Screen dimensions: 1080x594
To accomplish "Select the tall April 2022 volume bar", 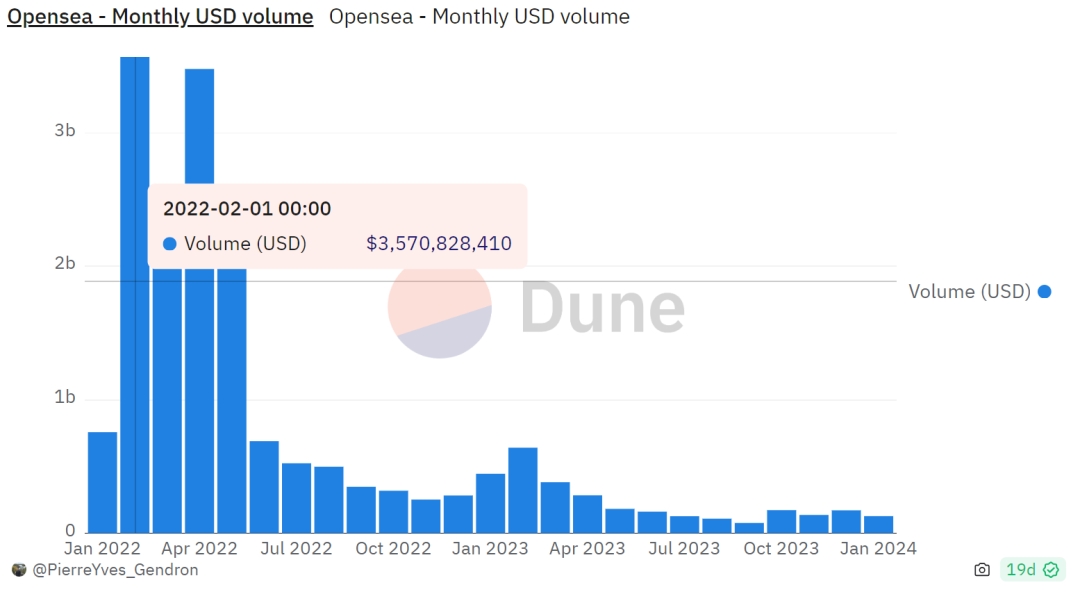I will (199, 300).
